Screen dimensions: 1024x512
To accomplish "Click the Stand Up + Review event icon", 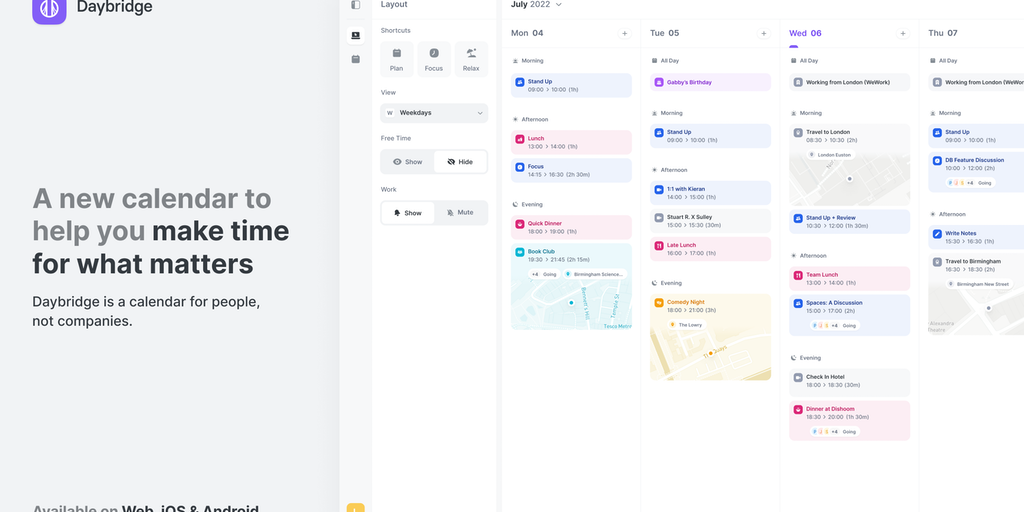I will (798, 218).
